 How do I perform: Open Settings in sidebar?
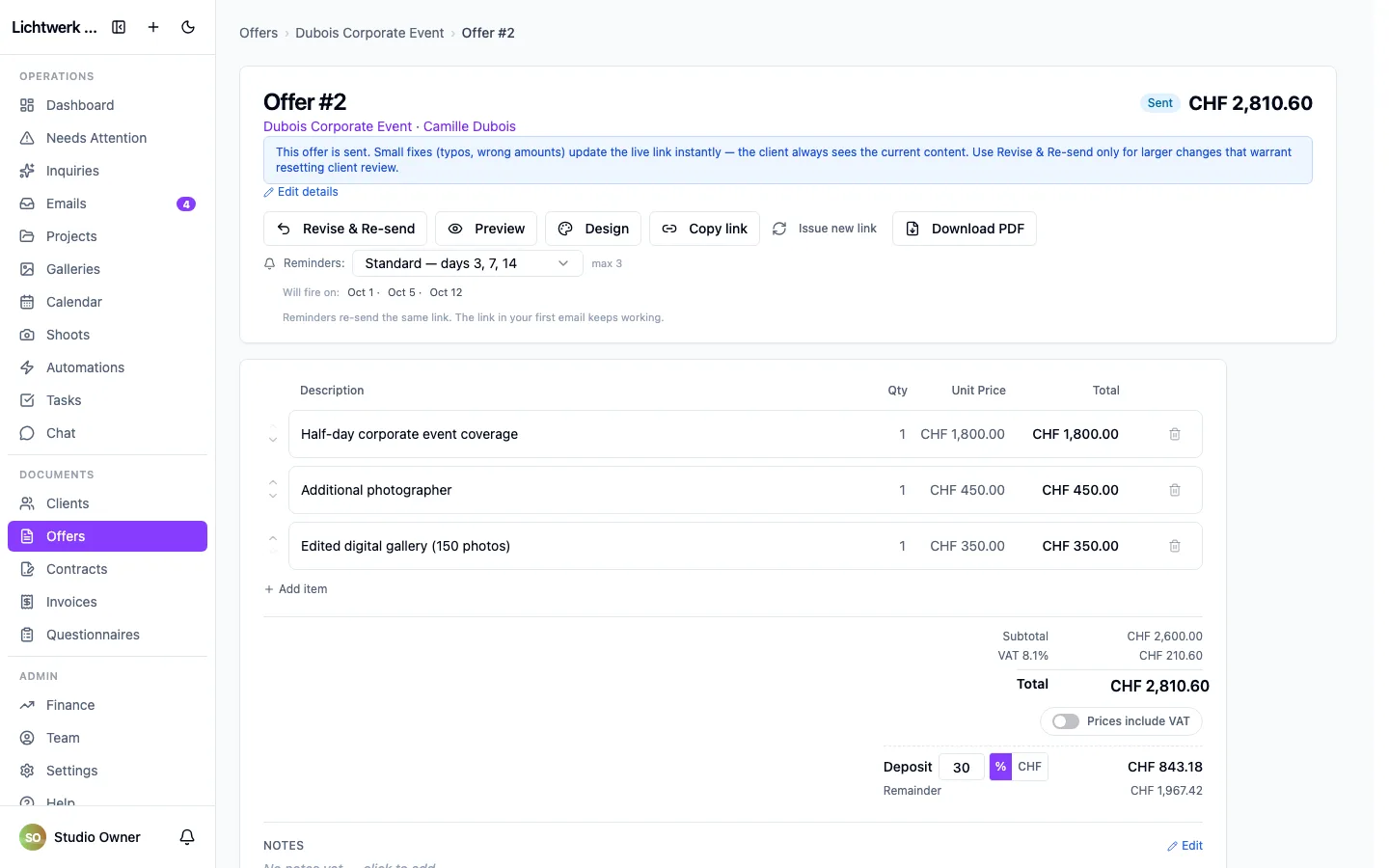(x=107, y=771)
